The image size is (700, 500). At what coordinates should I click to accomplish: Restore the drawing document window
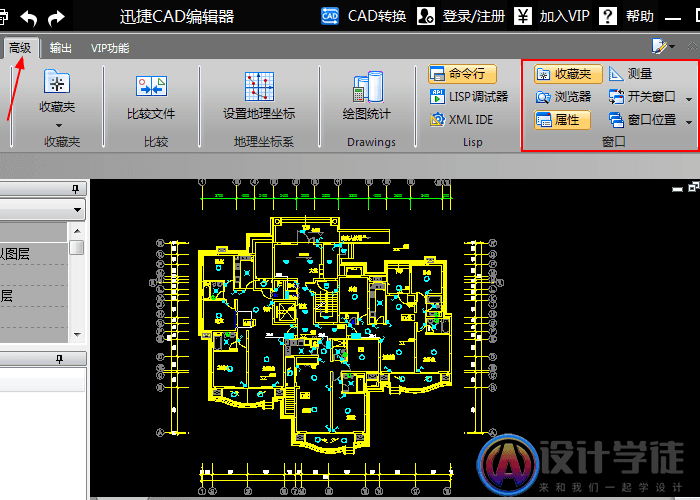click(x=693, y=187)
